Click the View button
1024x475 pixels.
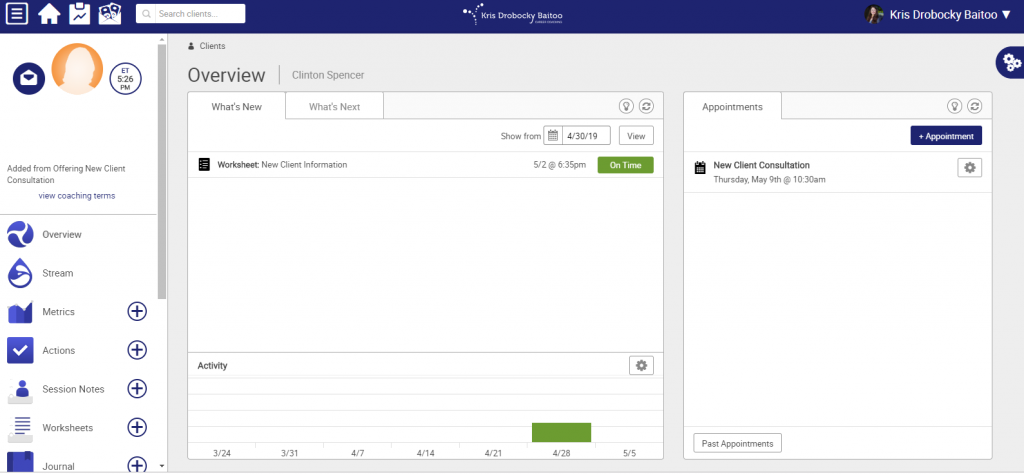tap(636, 136)
